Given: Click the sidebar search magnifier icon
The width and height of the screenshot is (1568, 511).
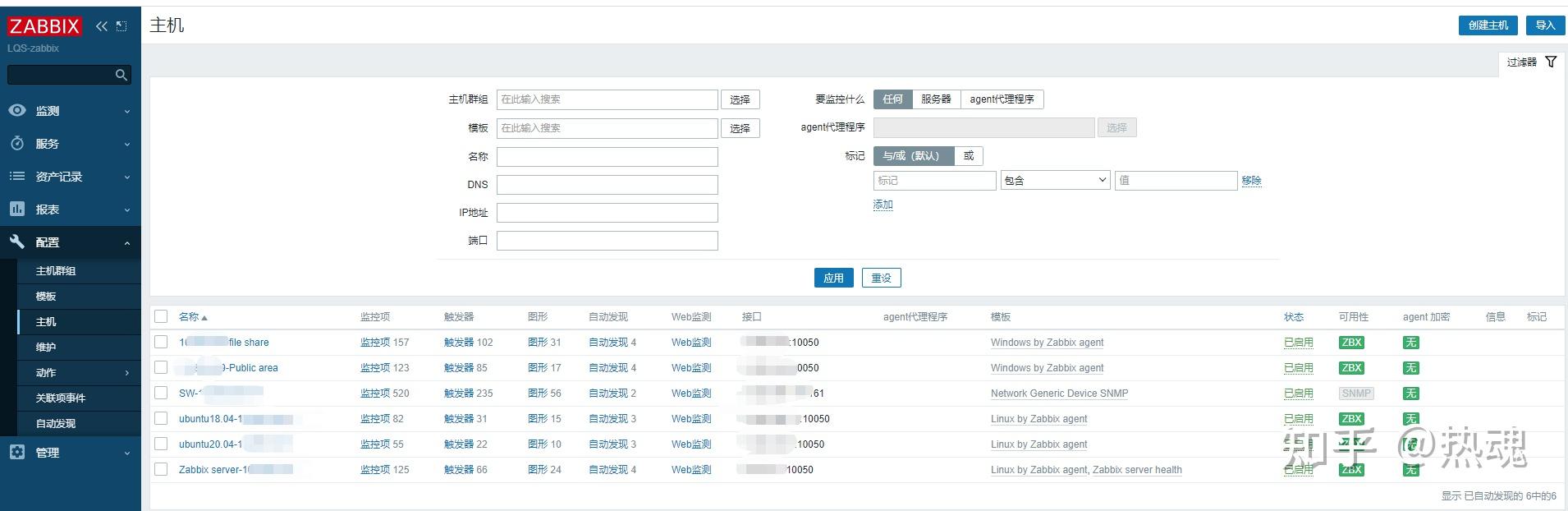Looking at the screenshot, I should tap(121, 75).
